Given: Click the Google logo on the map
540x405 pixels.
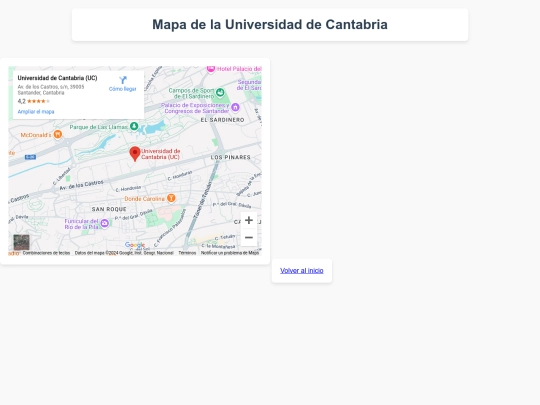Looking at the screenshot, I should click(x=135, y=245).
